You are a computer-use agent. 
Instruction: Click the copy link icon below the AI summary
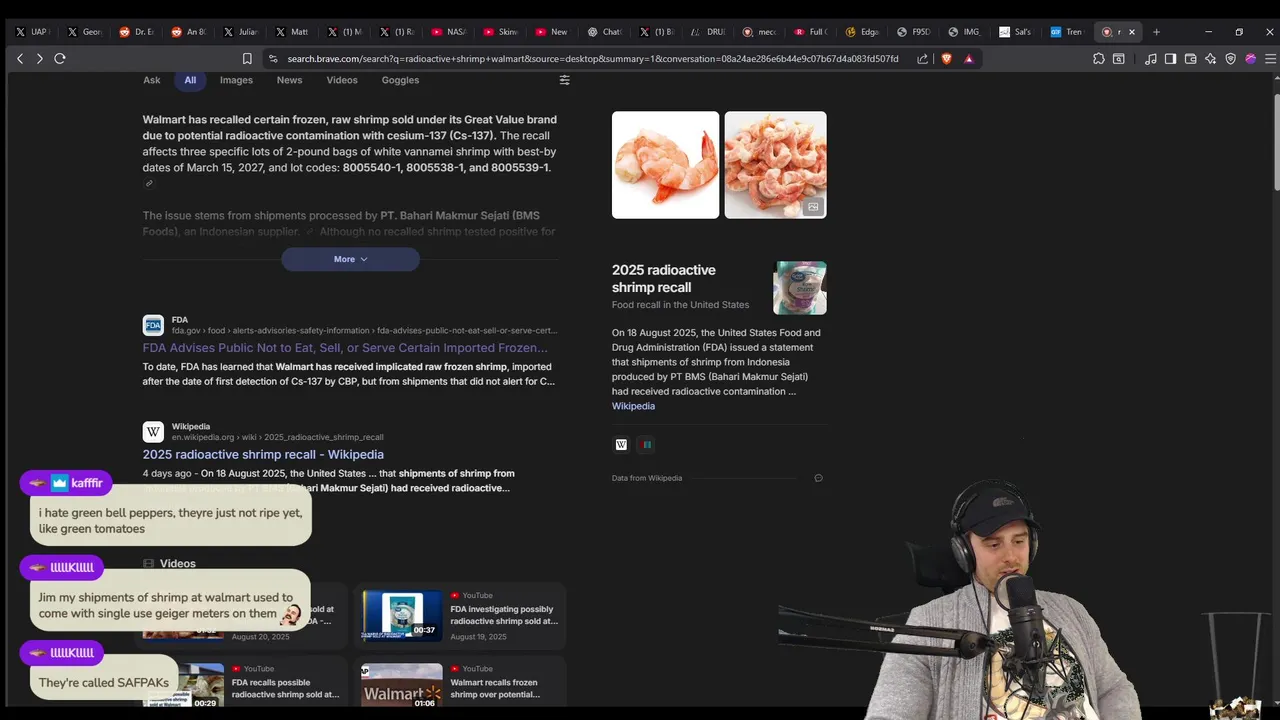149,184
